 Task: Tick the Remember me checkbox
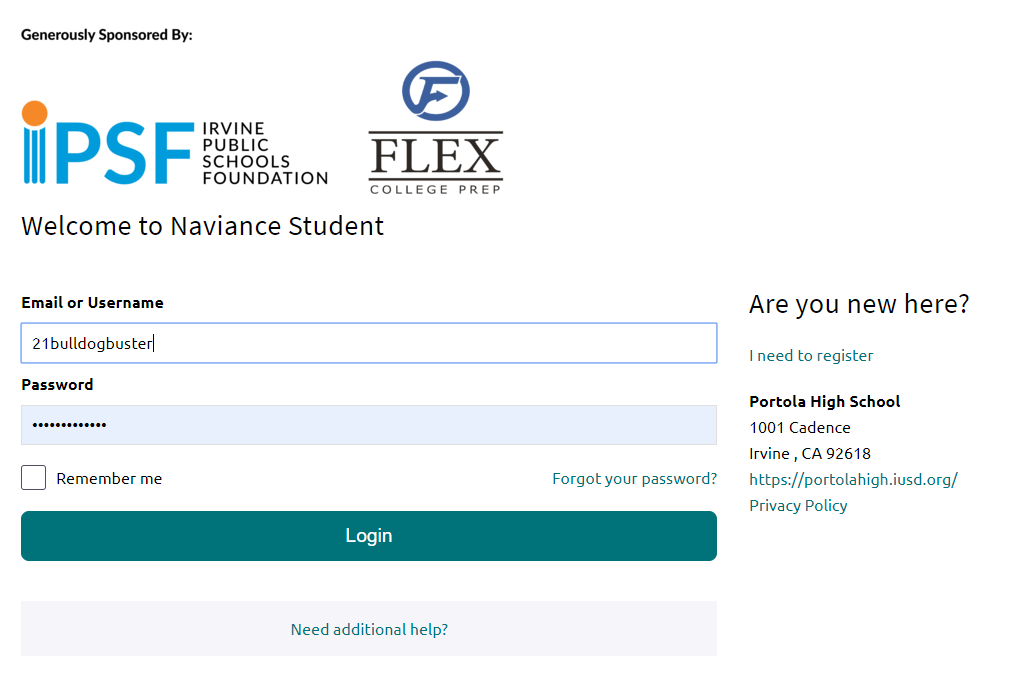tap(34, 477)
